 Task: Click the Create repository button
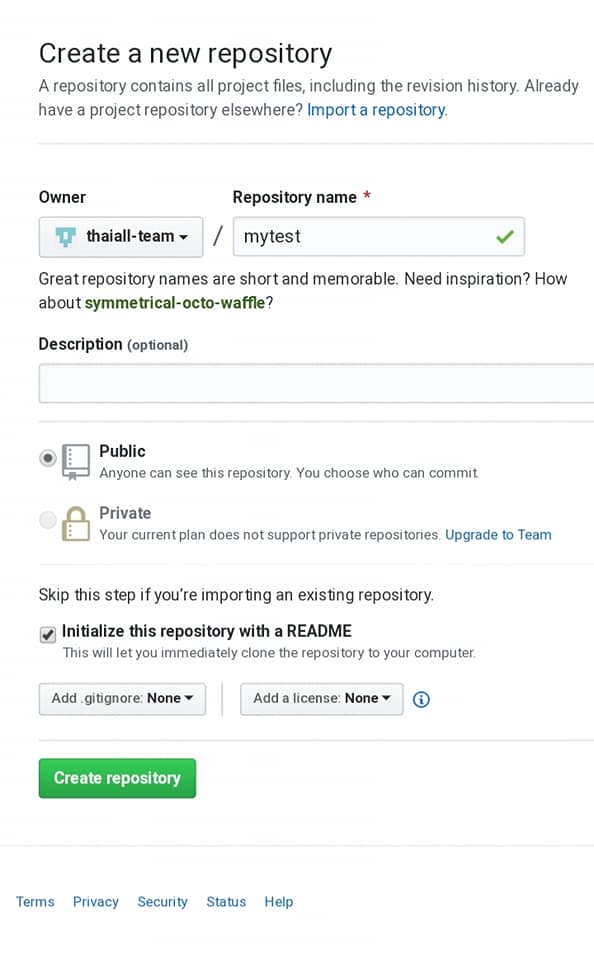pyautogui.click(x=117, y=778)
